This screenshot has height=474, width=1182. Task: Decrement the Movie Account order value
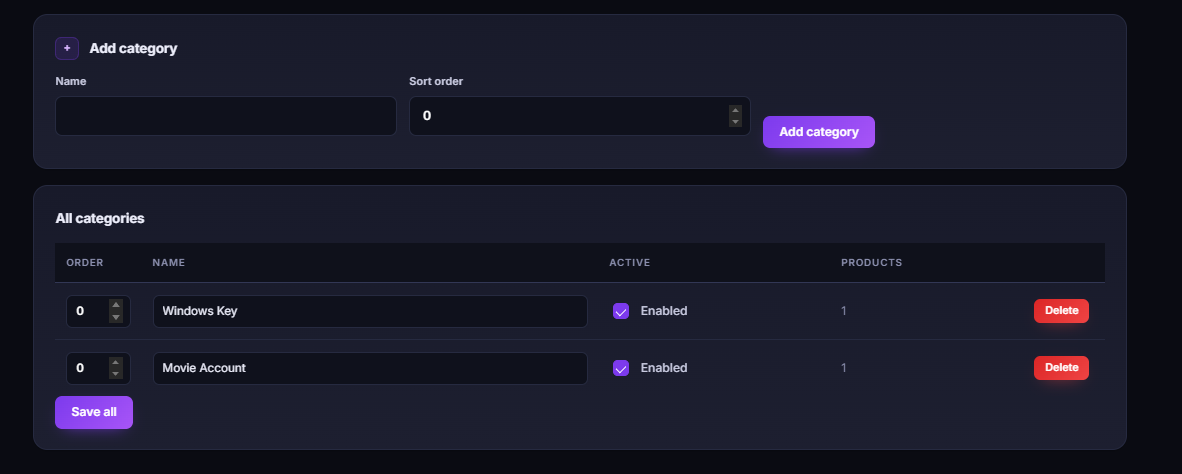[x=115, y=374]
